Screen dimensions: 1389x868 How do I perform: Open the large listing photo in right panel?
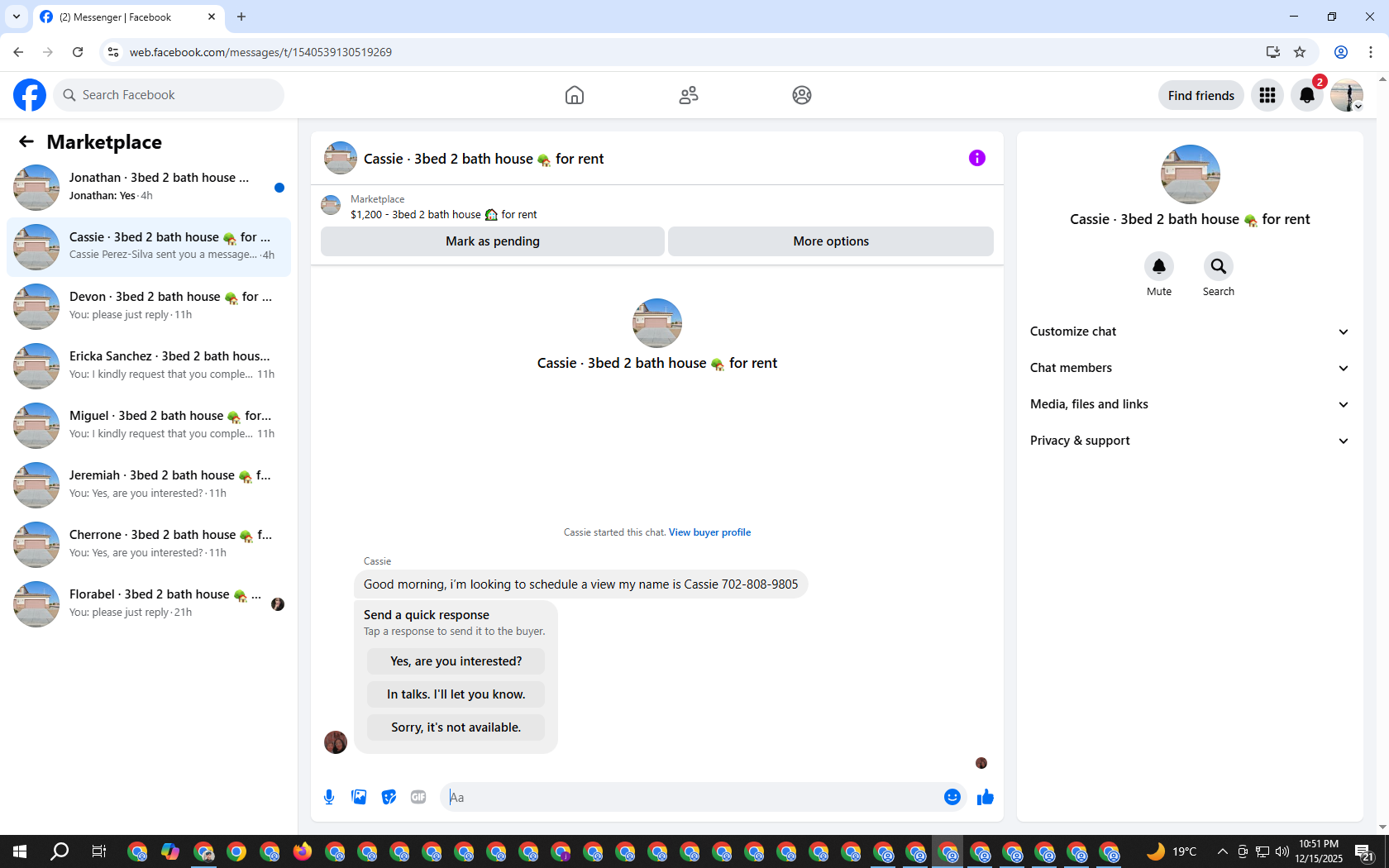click(1191, 174)
